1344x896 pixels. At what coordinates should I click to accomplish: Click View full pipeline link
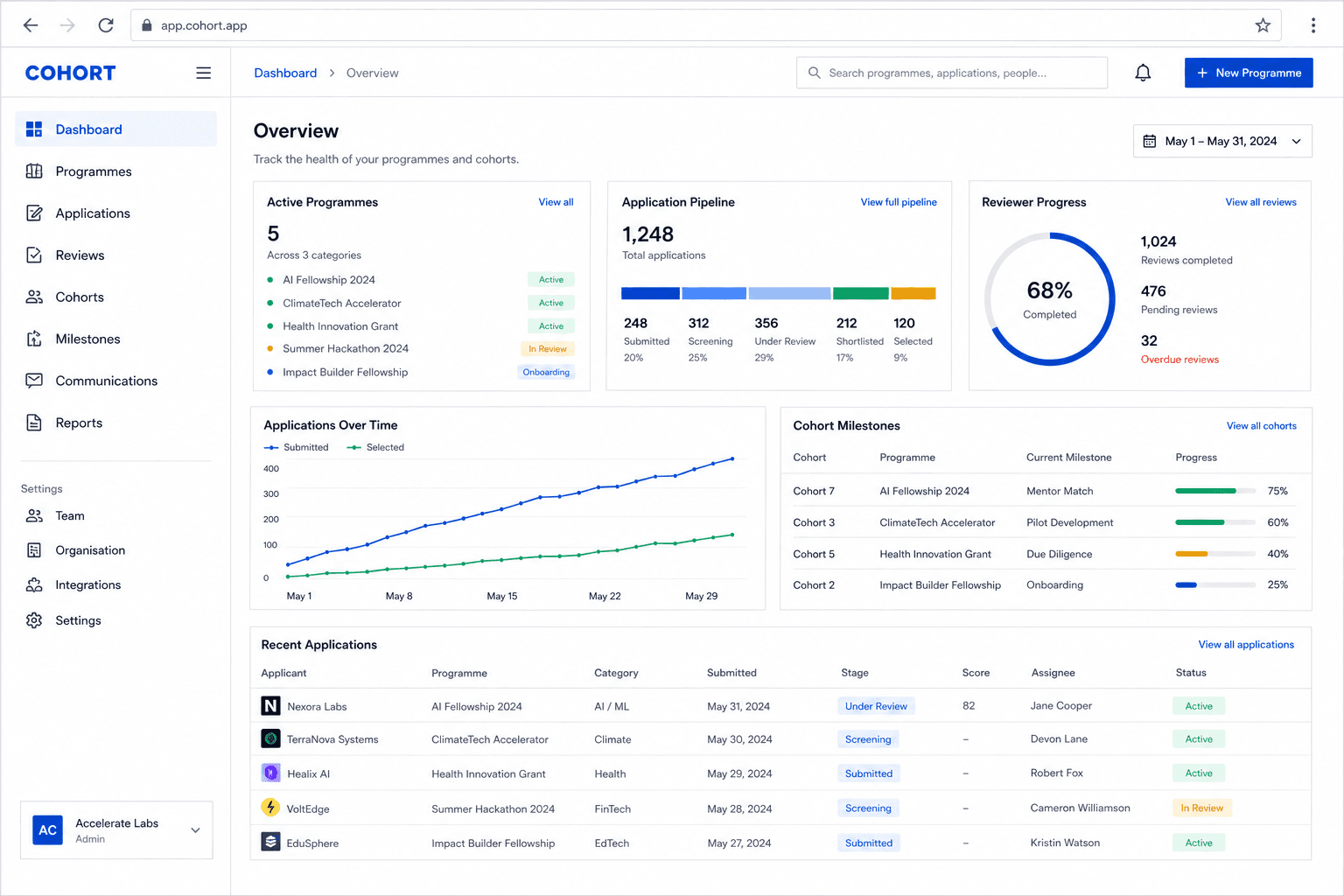tap(899, 202)
